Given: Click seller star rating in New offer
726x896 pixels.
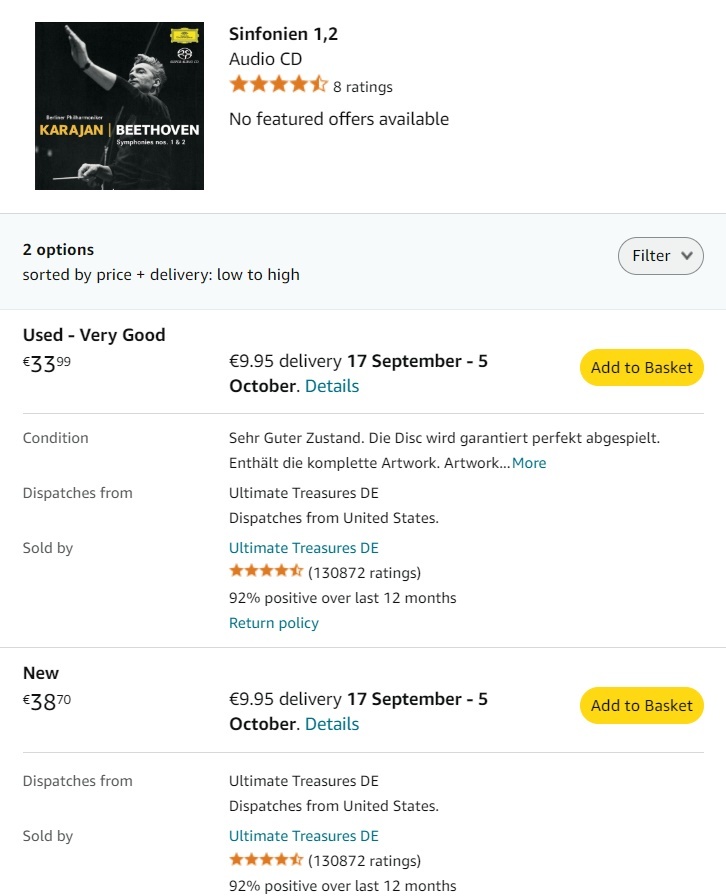Looking at the screenshot, I should [x=266, y=860].
